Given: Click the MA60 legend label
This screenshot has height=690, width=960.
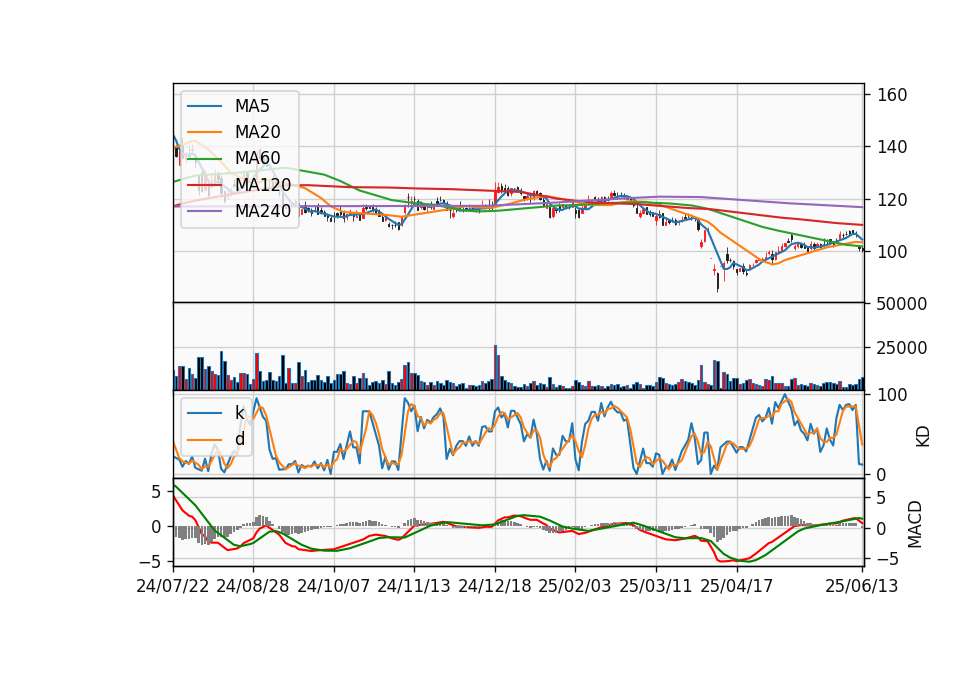Looking at the screenshot, I should coord(257,158).
